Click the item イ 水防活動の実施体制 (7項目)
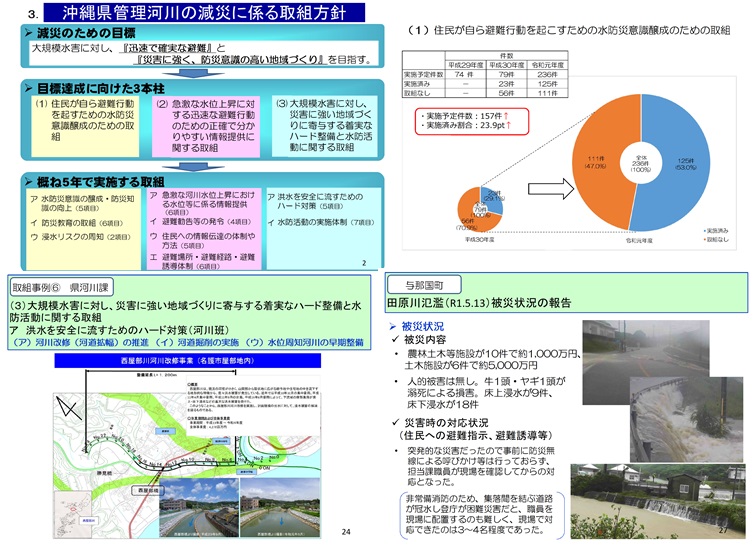Screen dimensions: 754x545 (x=321, y=222)
